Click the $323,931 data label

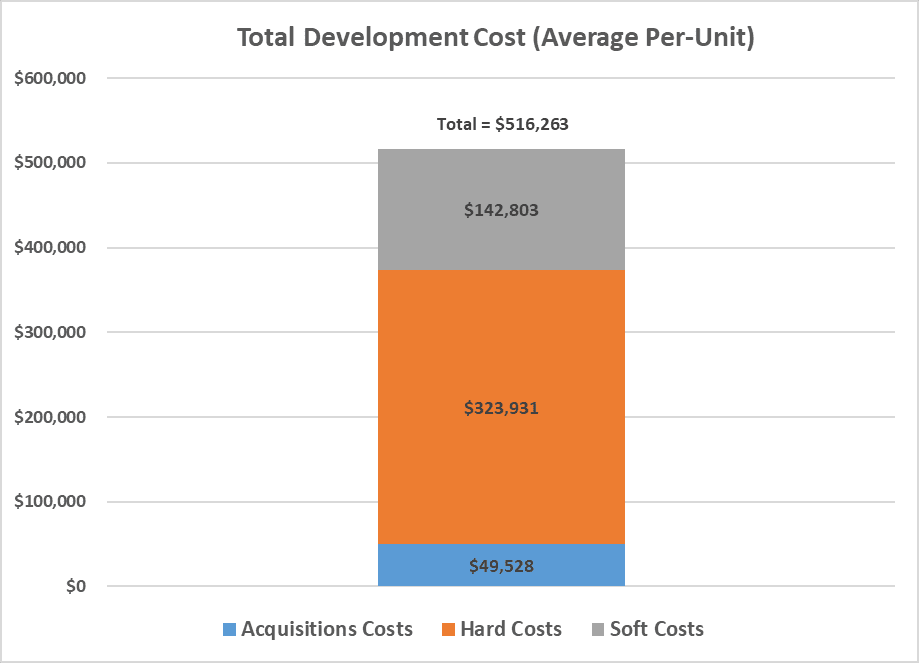click(501, 407)
